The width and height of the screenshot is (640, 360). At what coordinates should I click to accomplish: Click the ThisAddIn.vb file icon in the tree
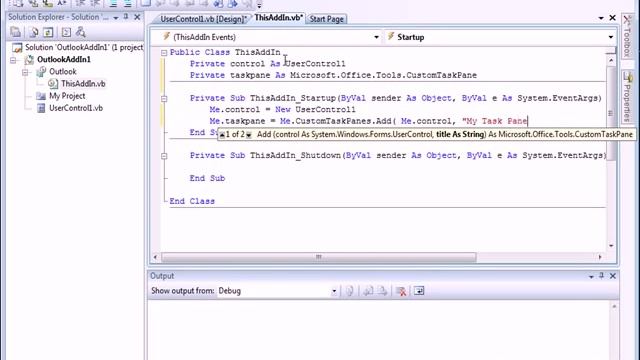tap(53, 84)
